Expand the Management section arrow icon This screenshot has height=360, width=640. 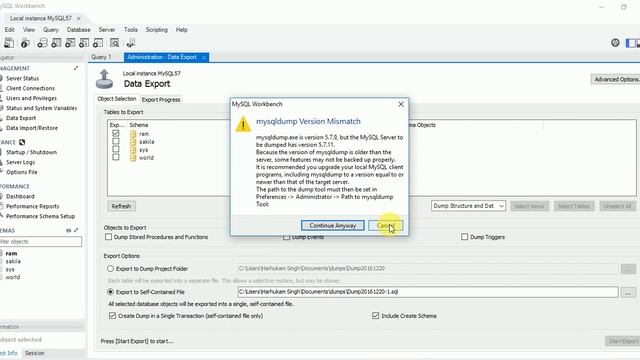tap(76, 68)
